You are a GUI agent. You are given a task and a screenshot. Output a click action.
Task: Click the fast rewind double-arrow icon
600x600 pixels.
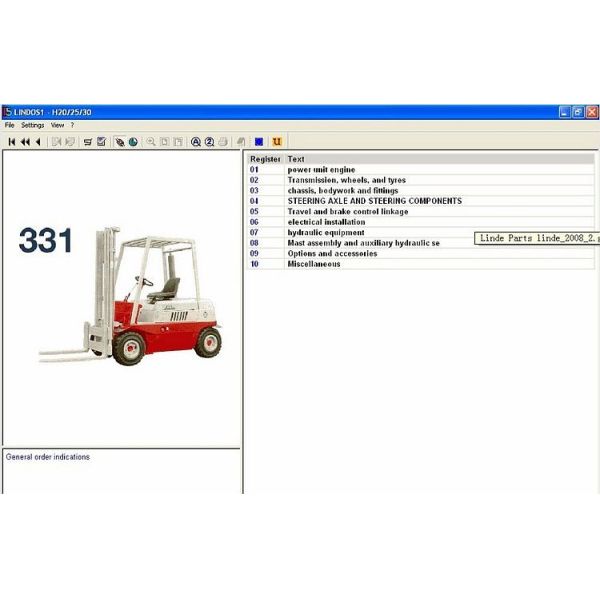point(24,142)
